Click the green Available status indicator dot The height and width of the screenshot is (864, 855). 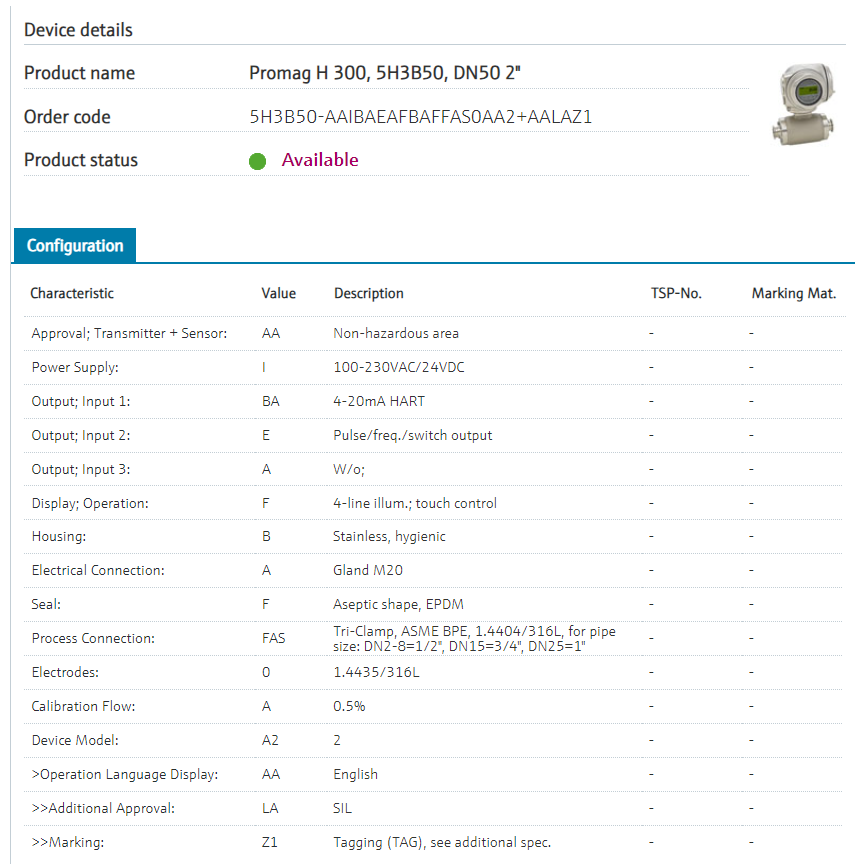(257, 161)
